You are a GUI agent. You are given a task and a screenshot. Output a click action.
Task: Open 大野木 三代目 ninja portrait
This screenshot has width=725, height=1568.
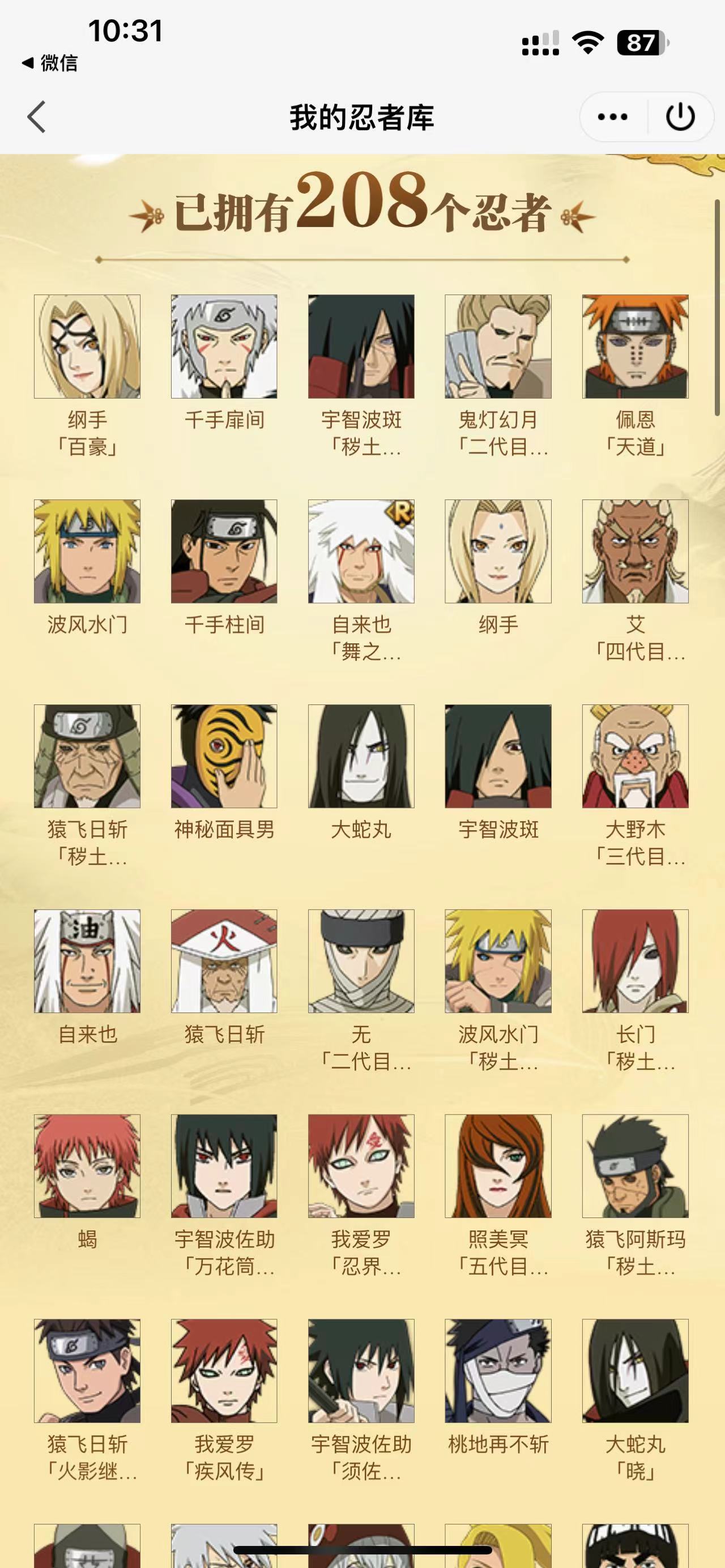click(635, 757)
